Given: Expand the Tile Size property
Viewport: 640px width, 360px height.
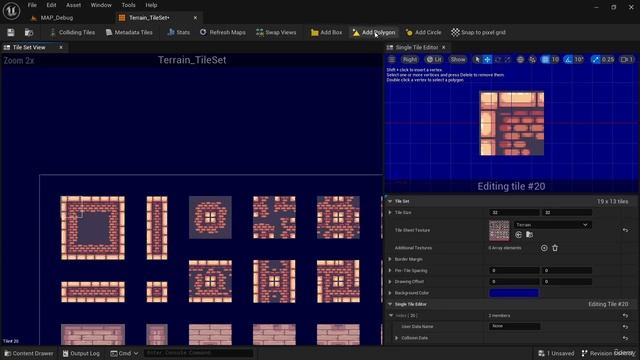Looking at the screenshot, I should pyautogui.click(x=390, y=213).
